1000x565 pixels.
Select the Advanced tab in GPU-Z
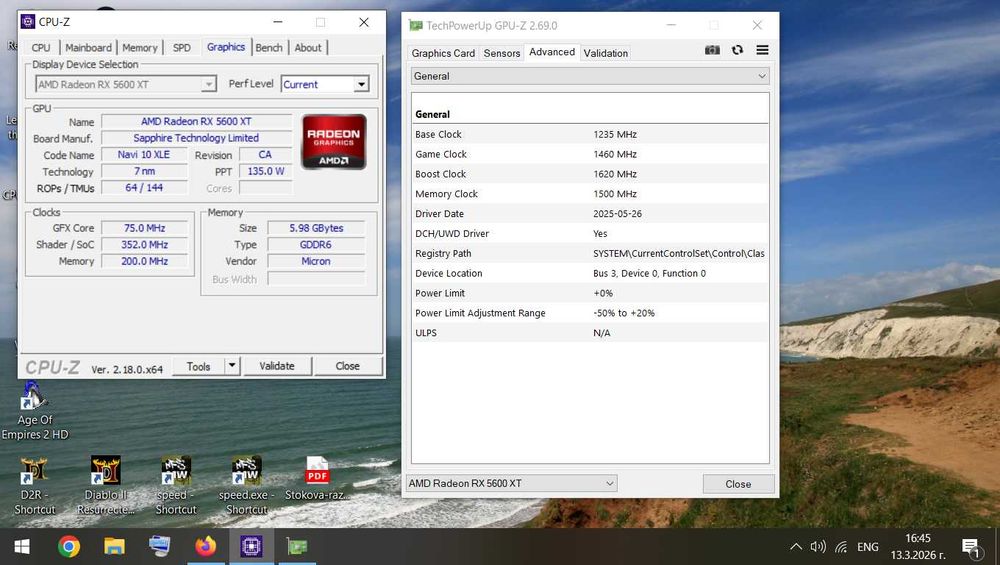tap(552, 52)
